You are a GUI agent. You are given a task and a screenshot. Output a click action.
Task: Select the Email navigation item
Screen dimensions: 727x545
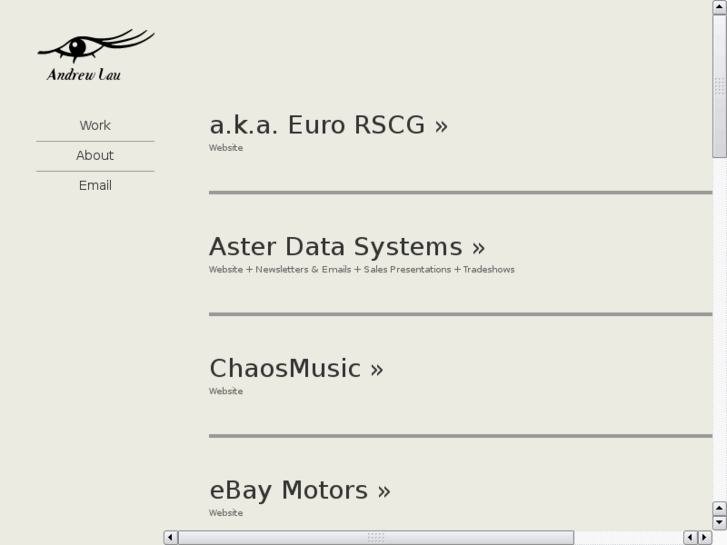tap(95, 185)
